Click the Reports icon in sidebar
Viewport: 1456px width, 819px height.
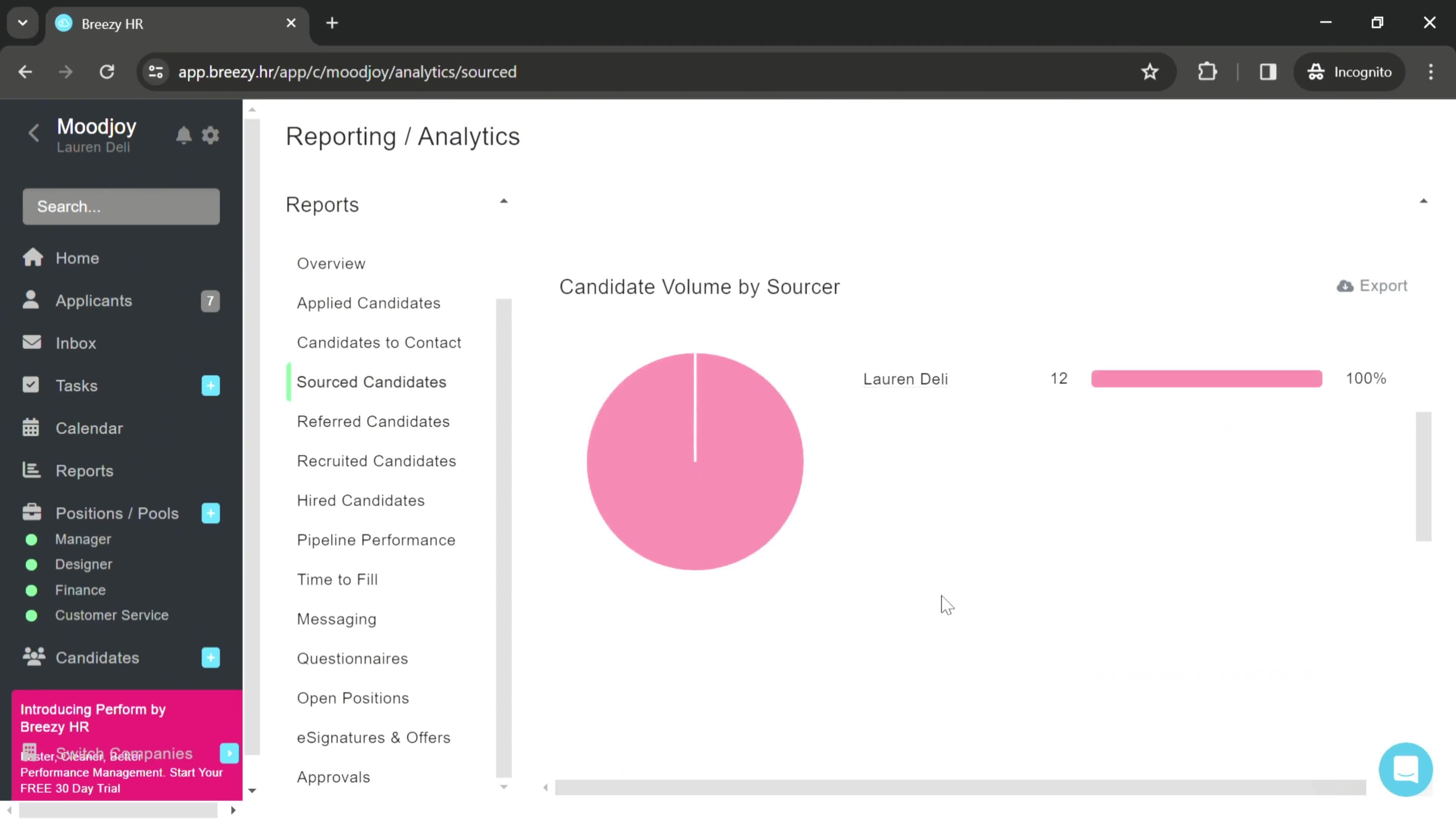click(31, 471)
